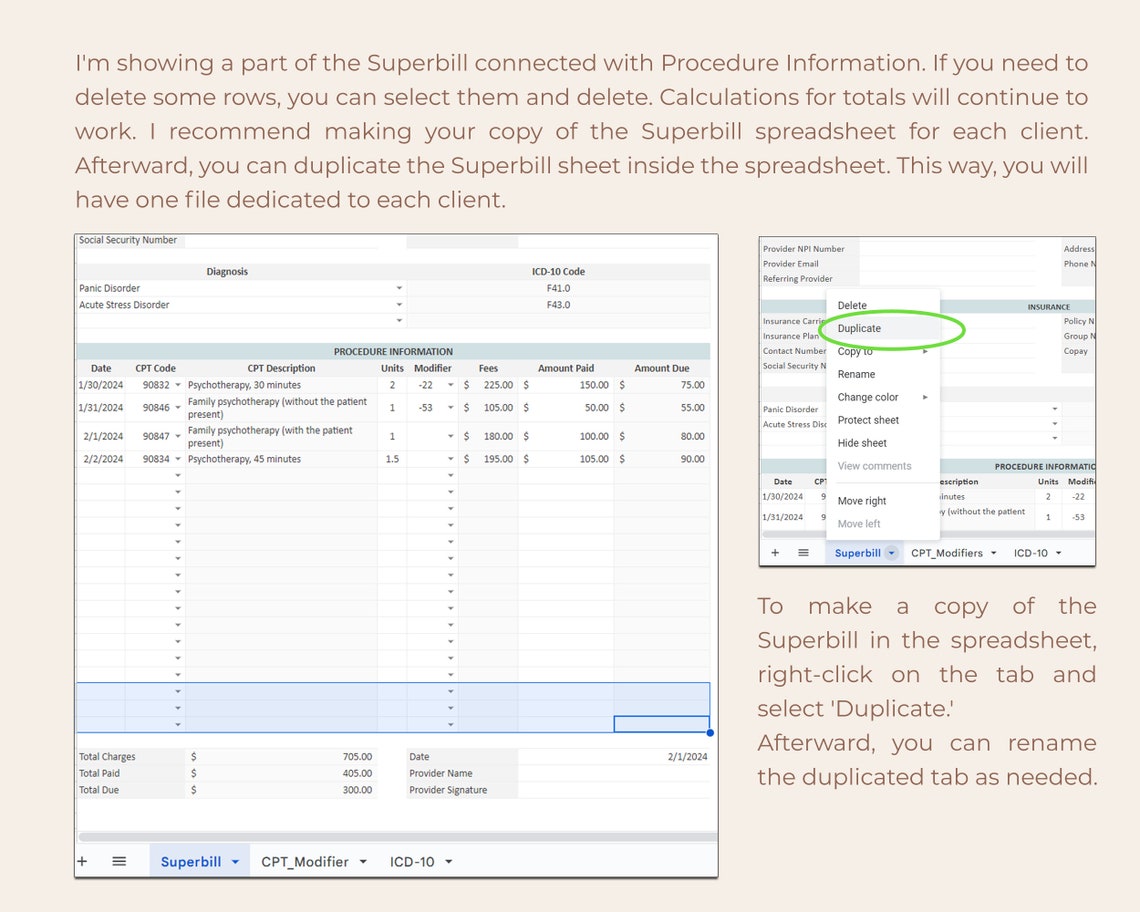Viewport: 1140px width, 912px height.
Task: Add a new sheet with the plus icon
Action: coord(82,861)
